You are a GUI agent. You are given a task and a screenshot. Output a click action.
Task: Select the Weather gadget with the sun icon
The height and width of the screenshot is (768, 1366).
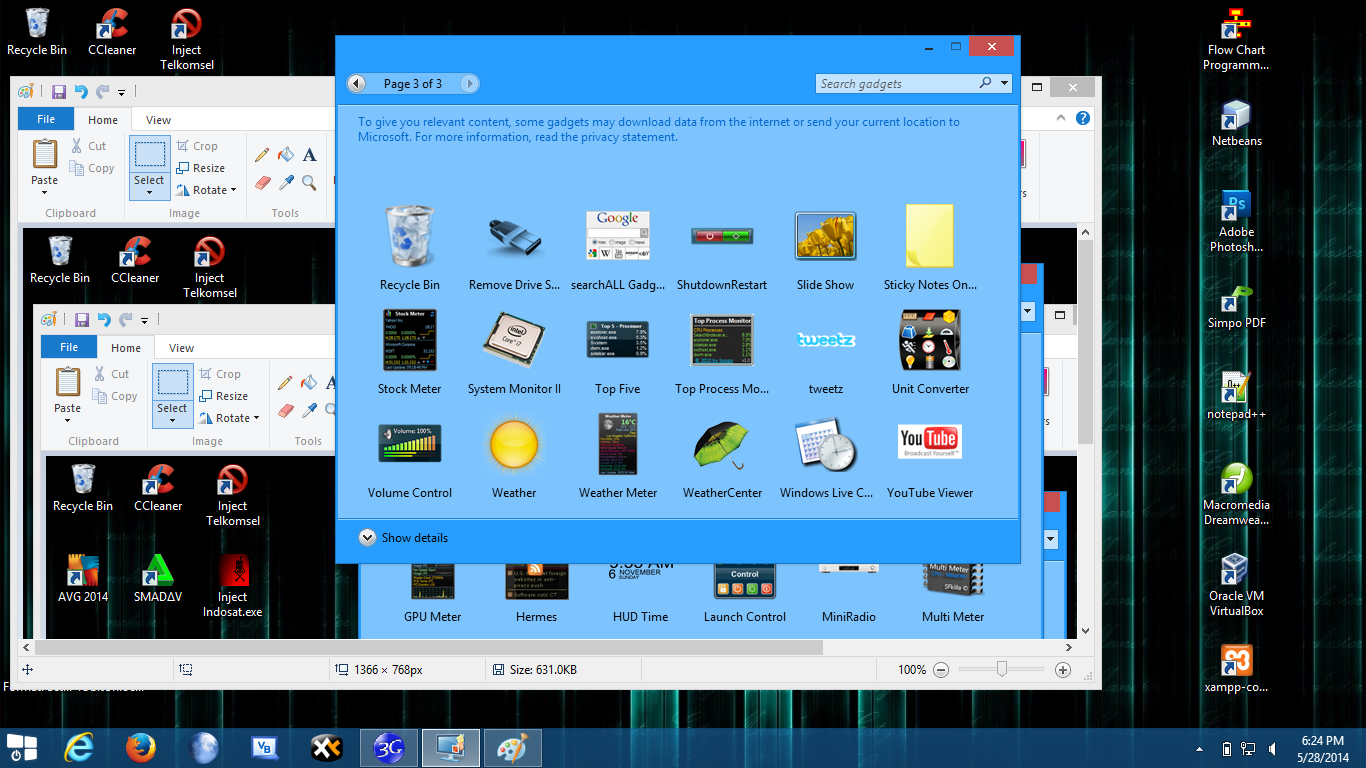514,444
